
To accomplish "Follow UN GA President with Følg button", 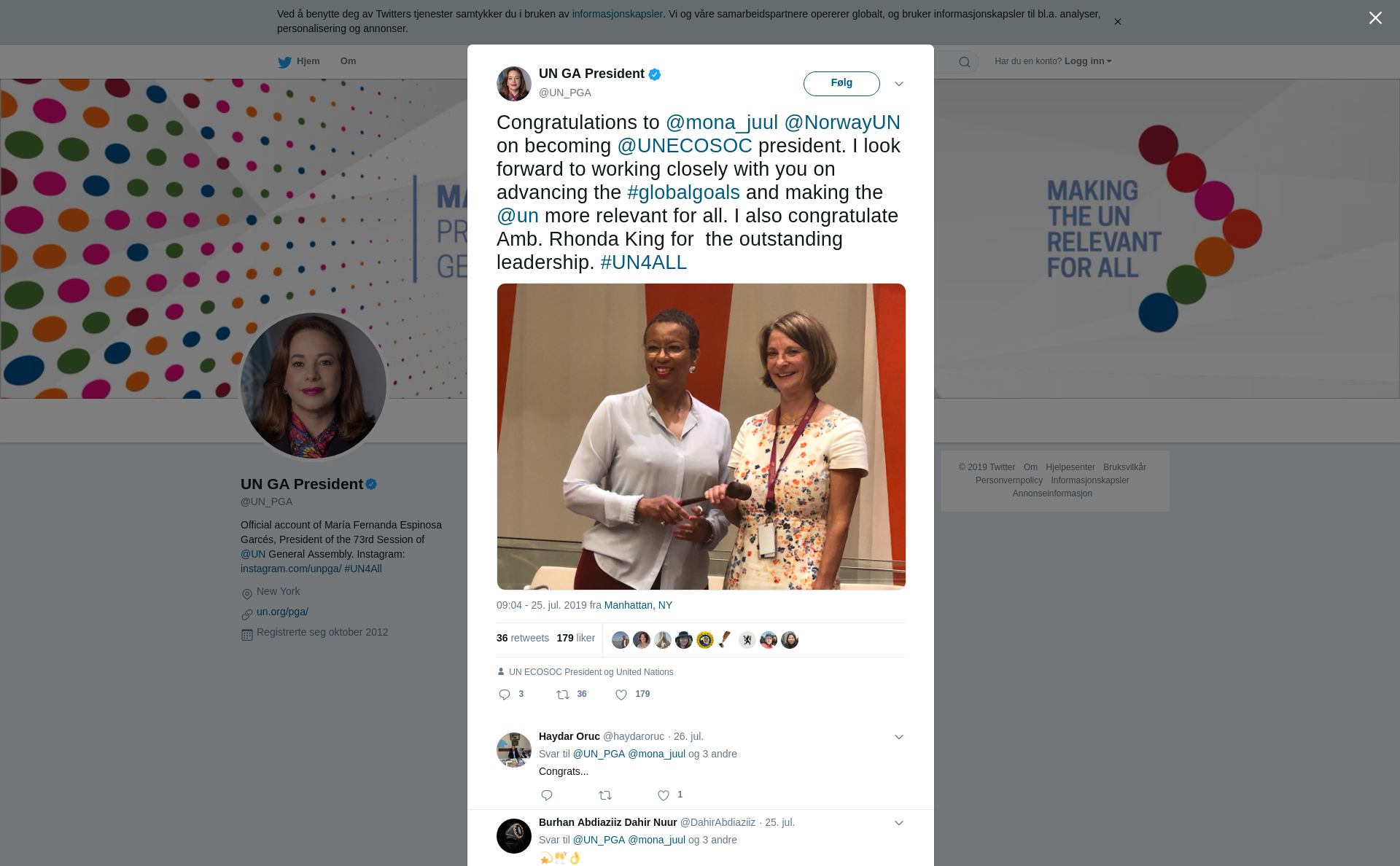I will [841, 83].
